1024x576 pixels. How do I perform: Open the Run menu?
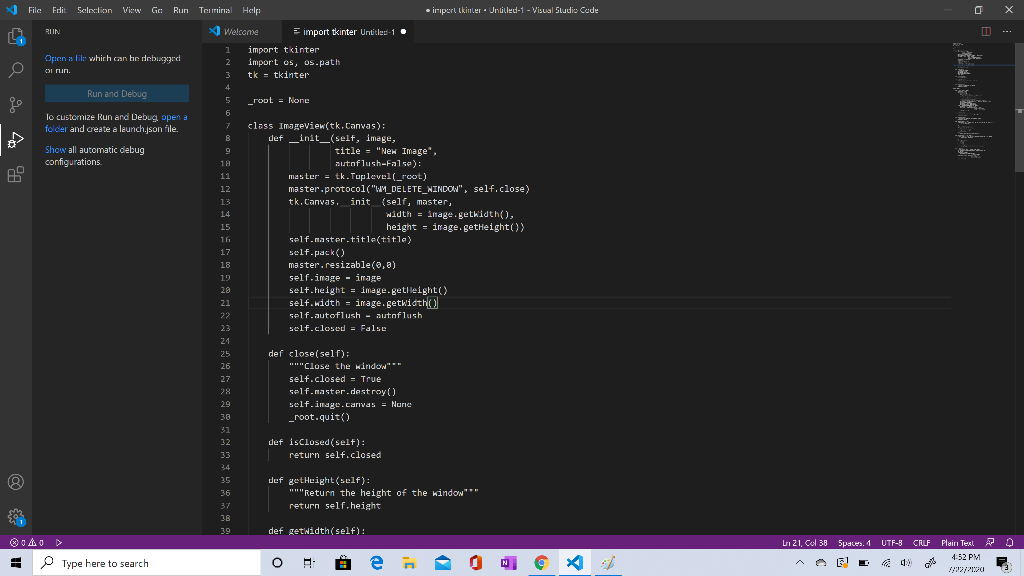coord(180,9)
